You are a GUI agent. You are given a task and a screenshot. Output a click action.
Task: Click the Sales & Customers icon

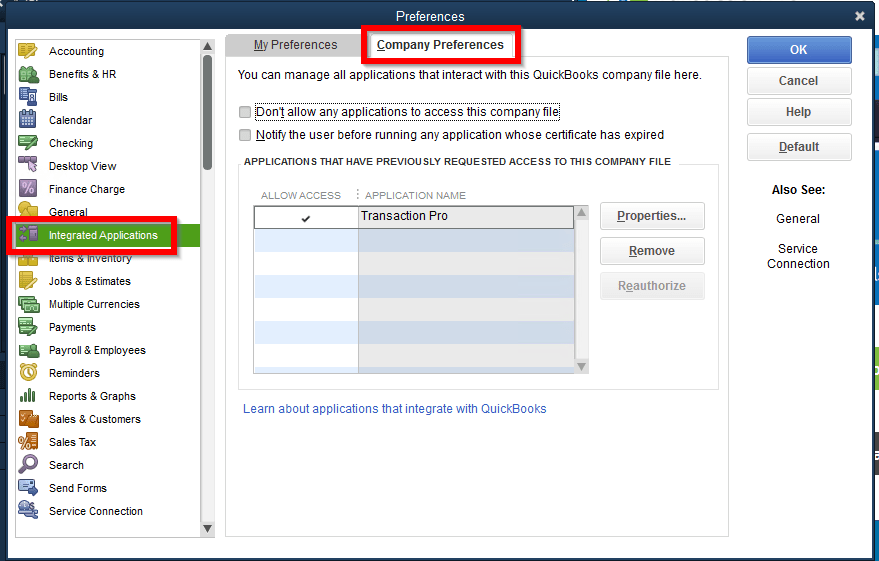[28, 419]
